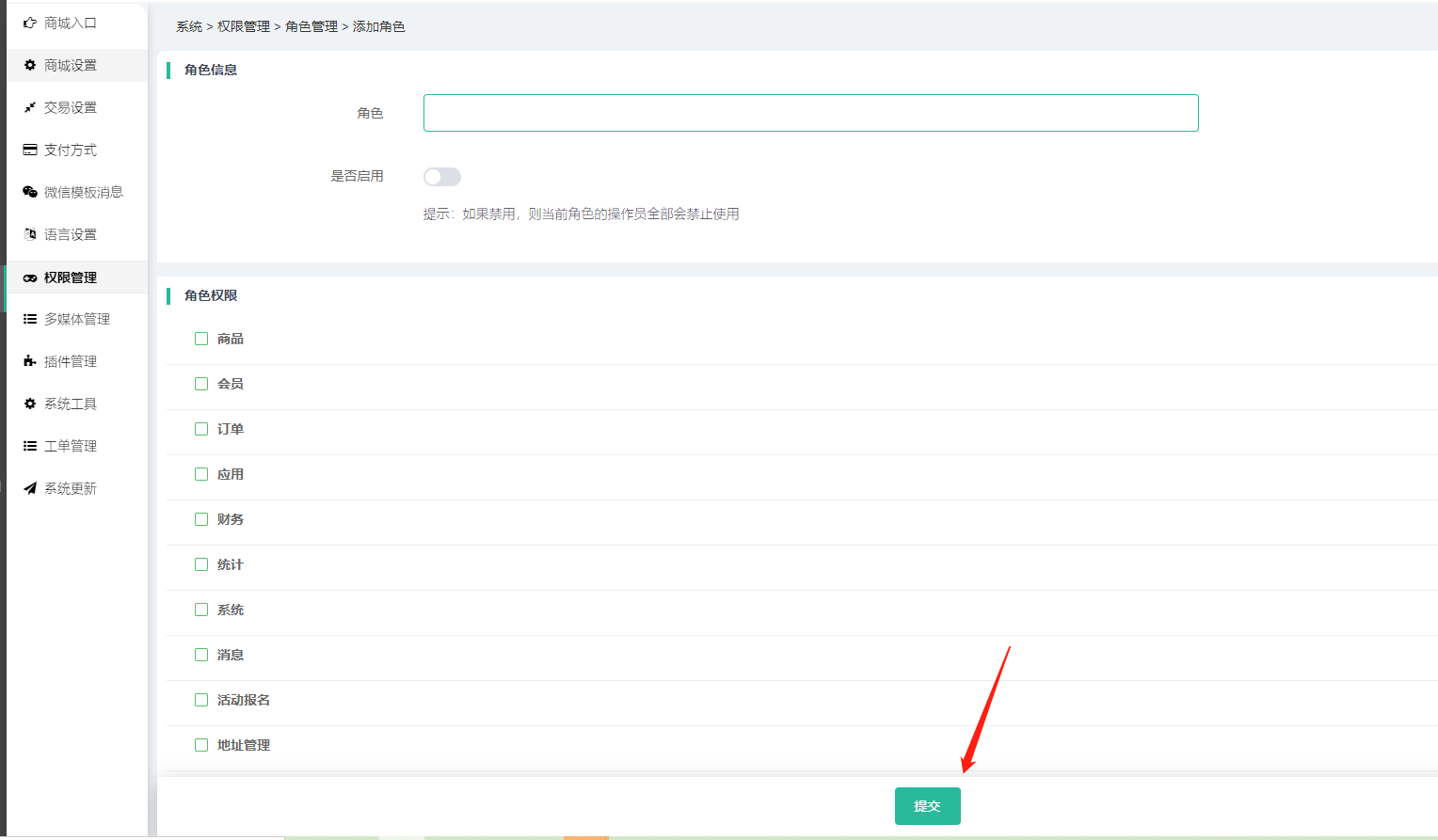Viewport: 1438px width, 840px height.
Task: Click the 财务 permission label
Action: (231, 519)
